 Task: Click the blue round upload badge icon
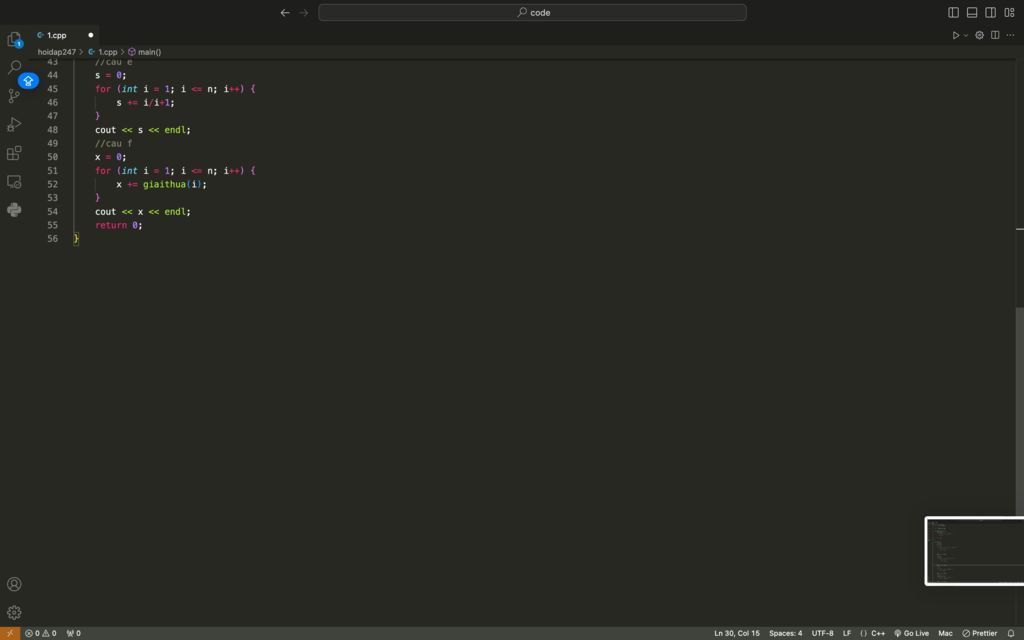(x=28, y=80)
